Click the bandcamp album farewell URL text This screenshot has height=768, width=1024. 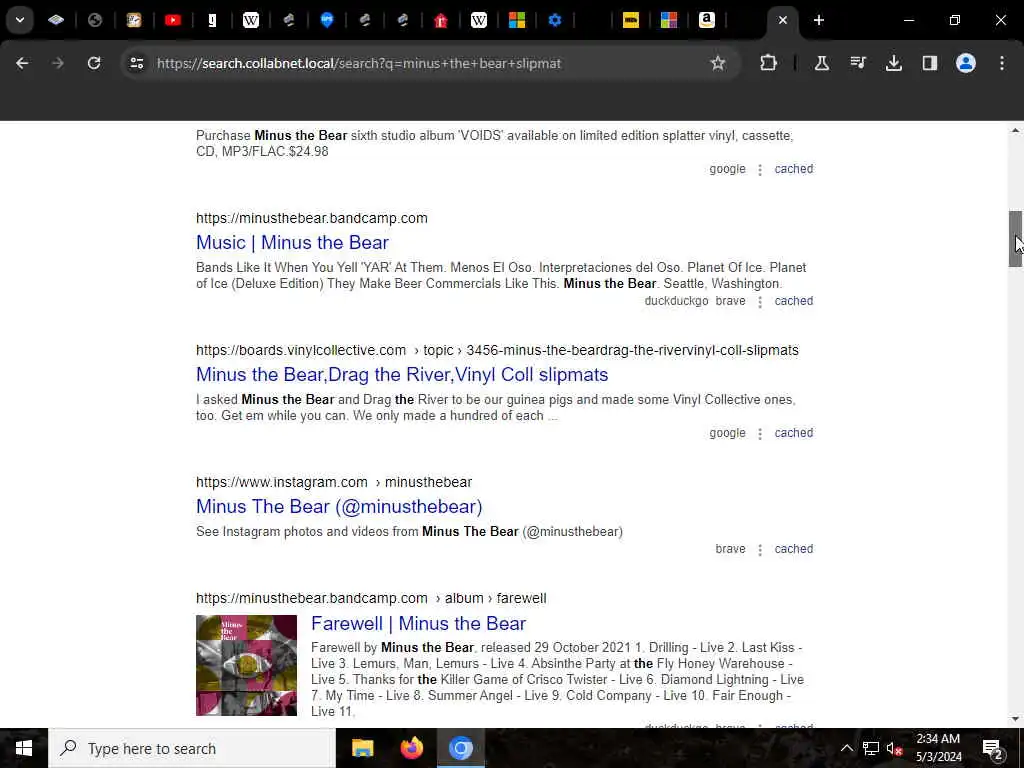(371, 598)
